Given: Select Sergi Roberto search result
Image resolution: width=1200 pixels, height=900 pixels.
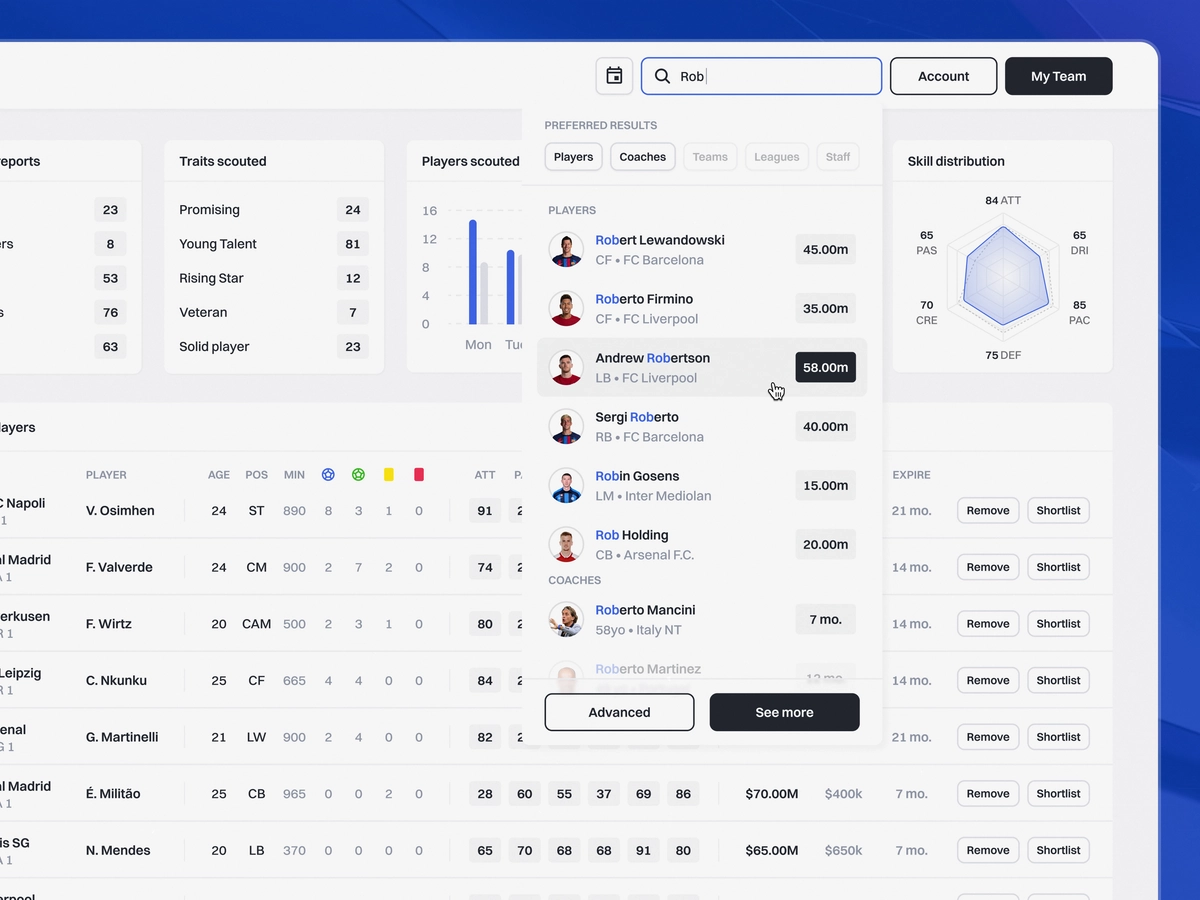Looking at the screenshot, I should pyautogui.click(x=702, y=427).
